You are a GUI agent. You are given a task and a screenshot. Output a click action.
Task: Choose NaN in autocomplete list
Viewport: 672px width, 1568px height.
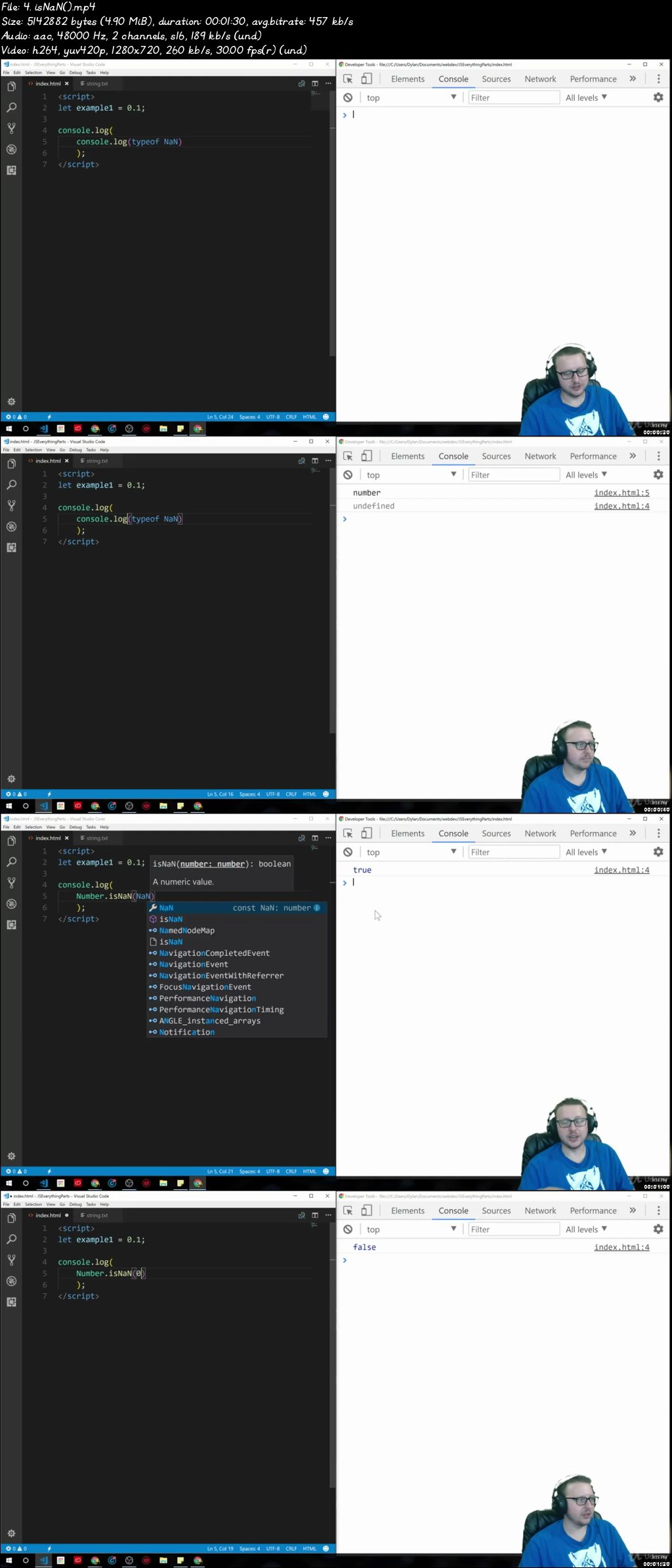(x=236, y=908)
